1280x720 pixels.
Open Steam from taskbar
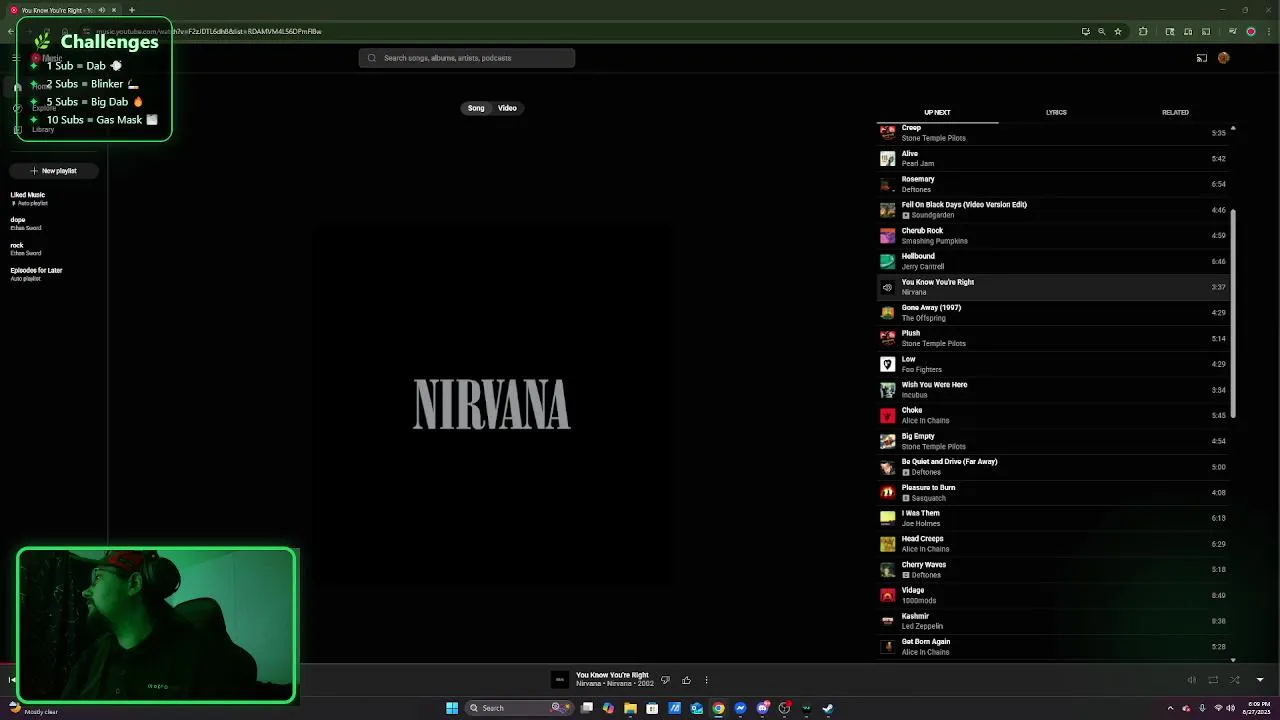(x=828, y=708)
